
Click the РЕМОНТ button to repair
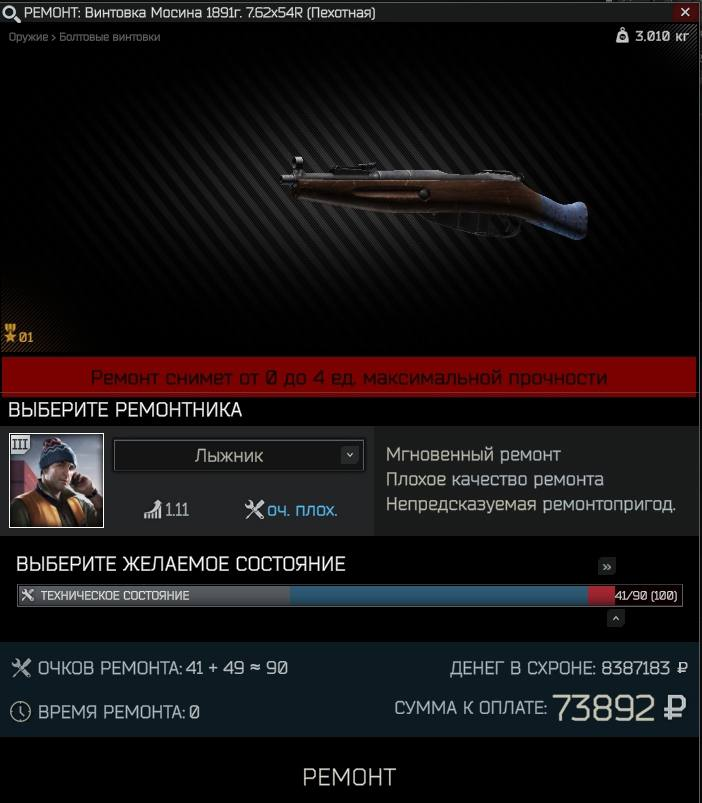point(349,776)
